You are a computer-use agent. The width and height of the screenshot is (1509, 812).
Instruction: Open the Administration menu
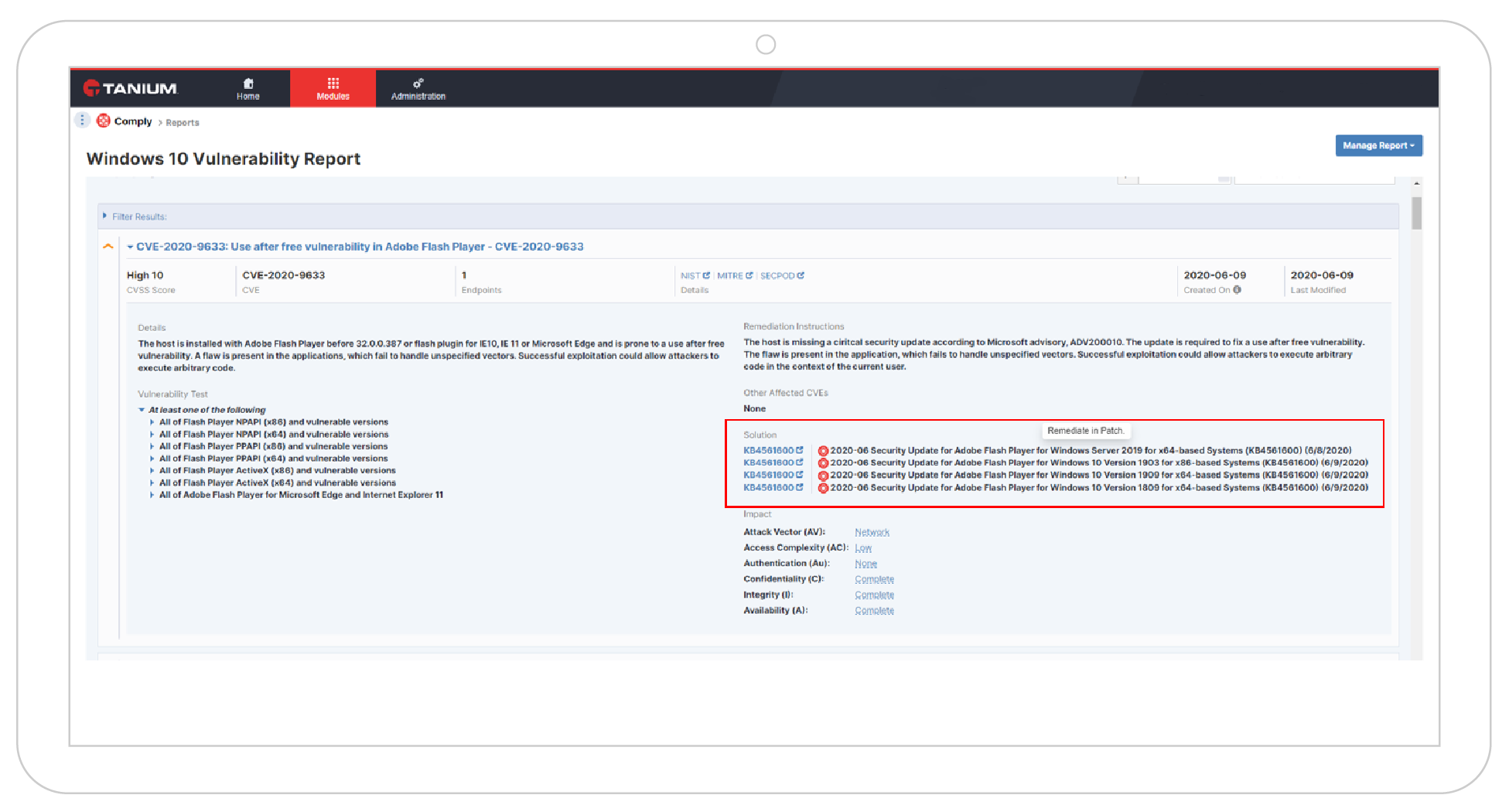(x=418, y=89)
